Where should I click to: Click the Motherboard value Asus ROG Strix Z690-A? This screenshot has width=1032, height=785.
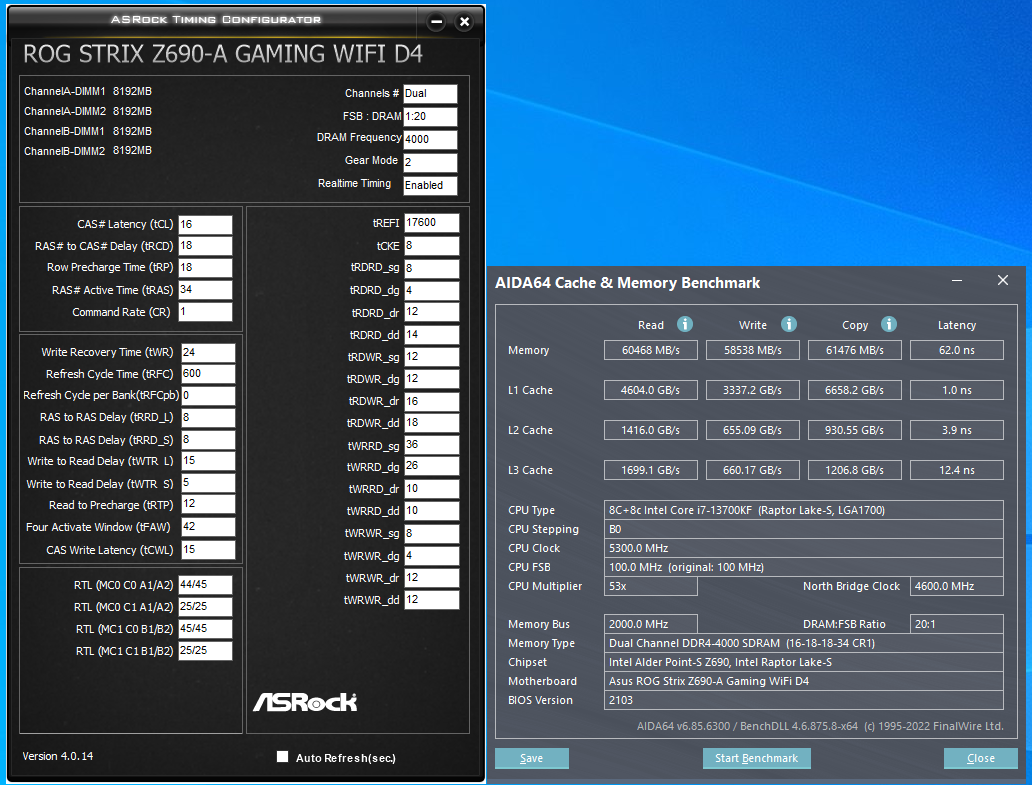pos(804,681)
